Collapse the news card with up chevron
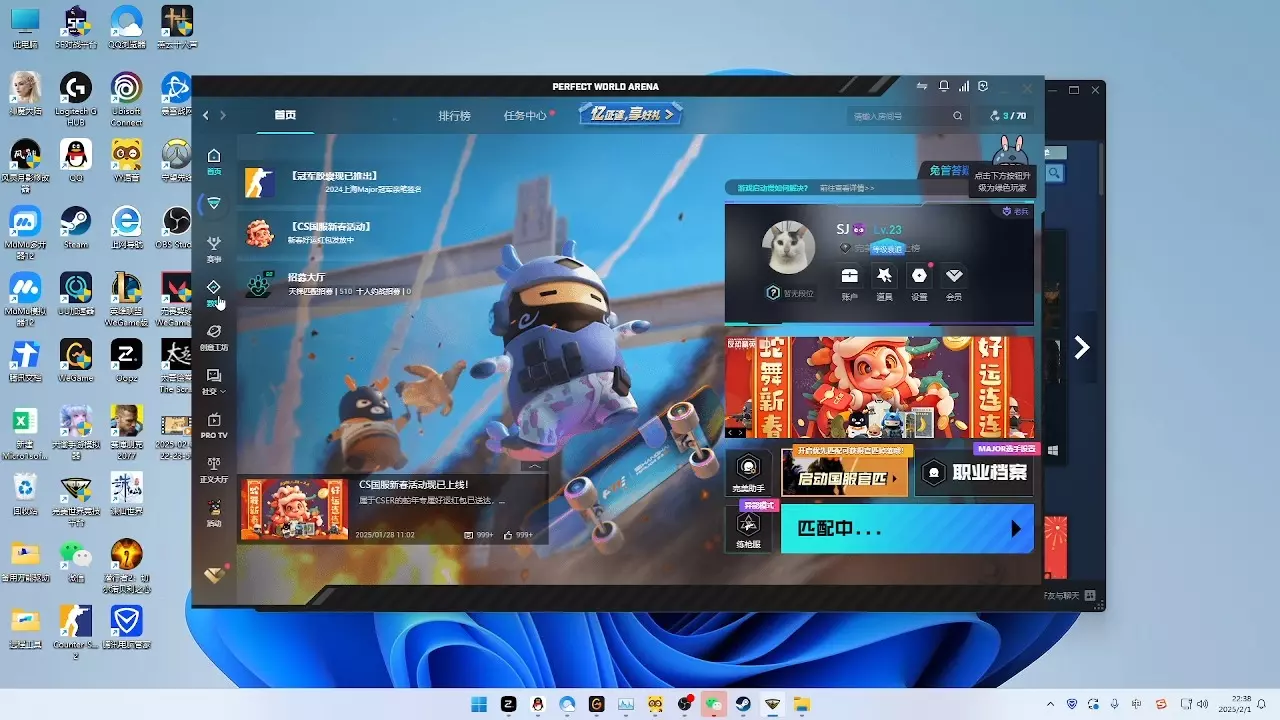Viewport: 1280px width, 720px height. coord(535,466)
